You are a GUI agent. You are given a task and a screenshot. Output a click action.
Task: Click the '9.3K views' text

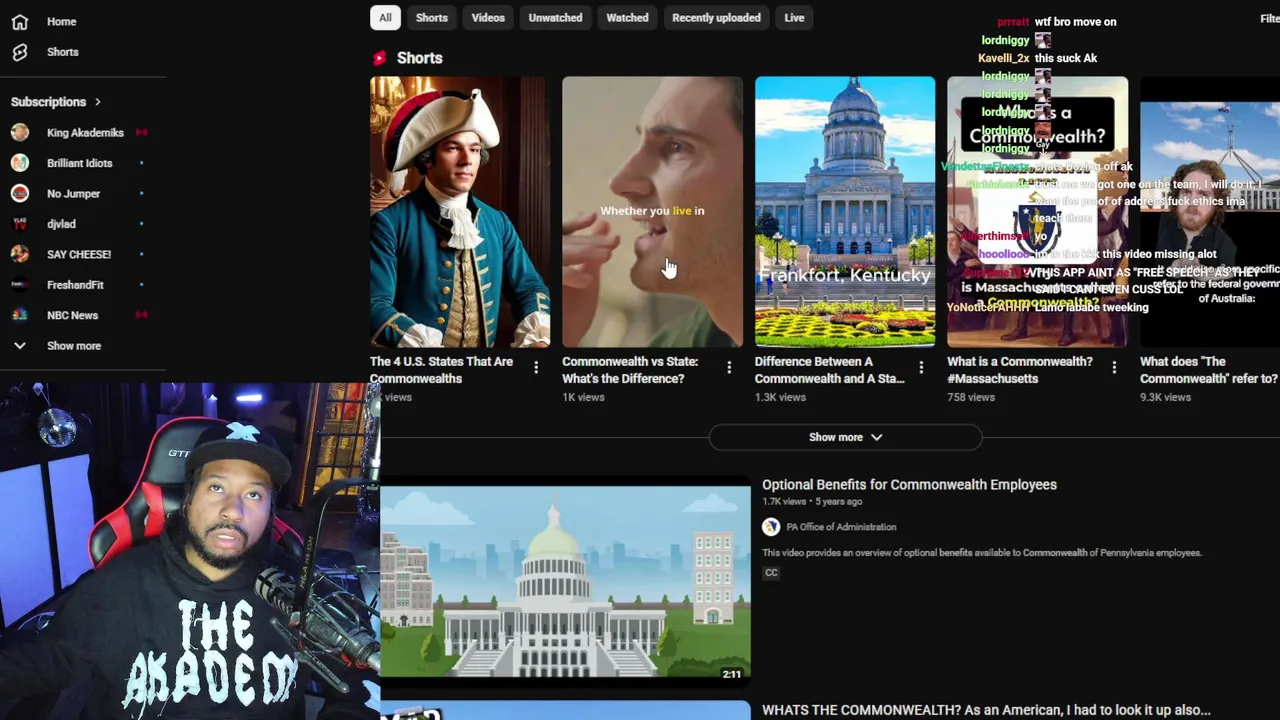point(1165,397)
